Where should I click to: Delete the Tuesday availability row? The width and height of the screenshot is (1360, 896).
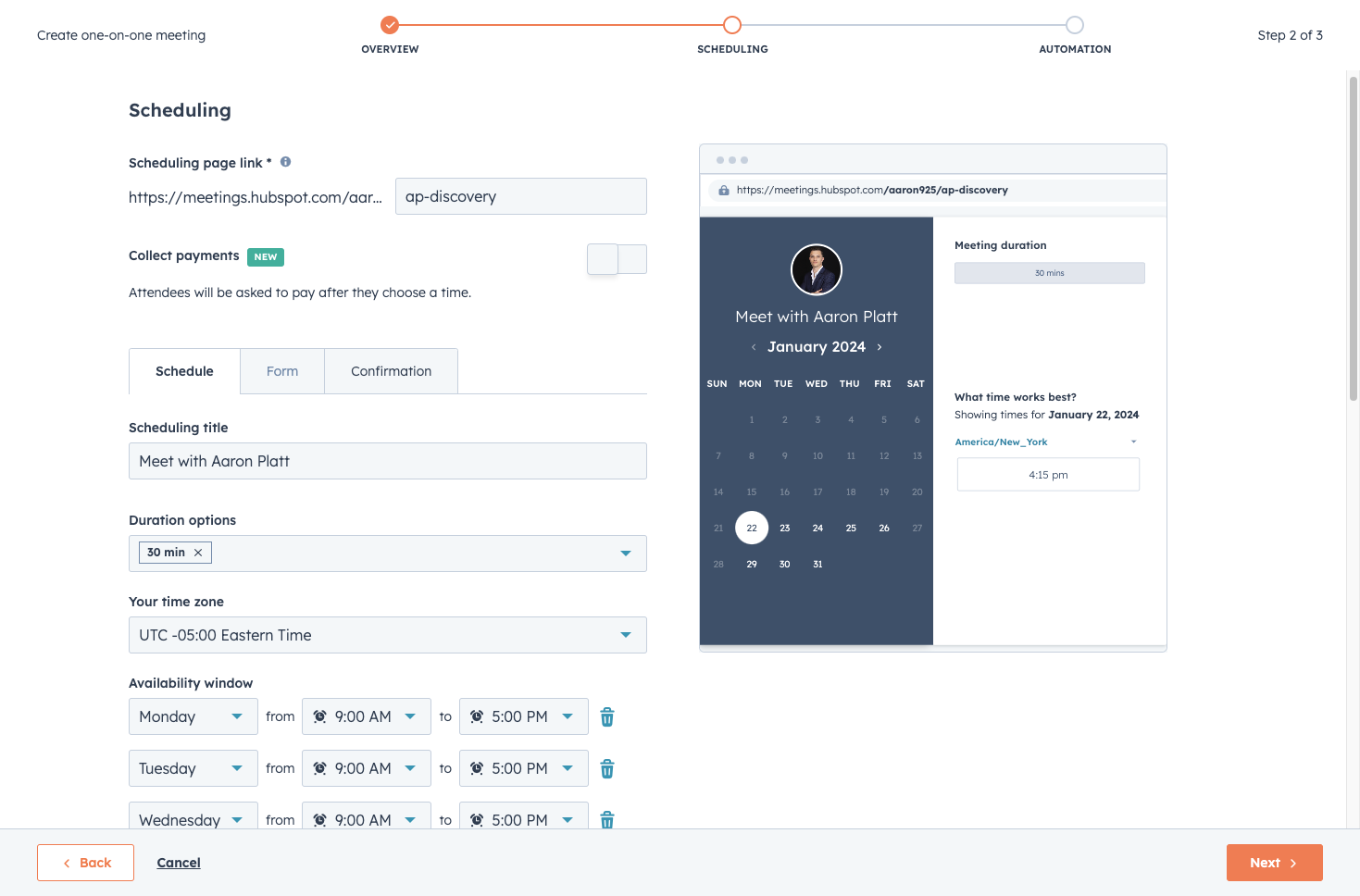(607, 769)
